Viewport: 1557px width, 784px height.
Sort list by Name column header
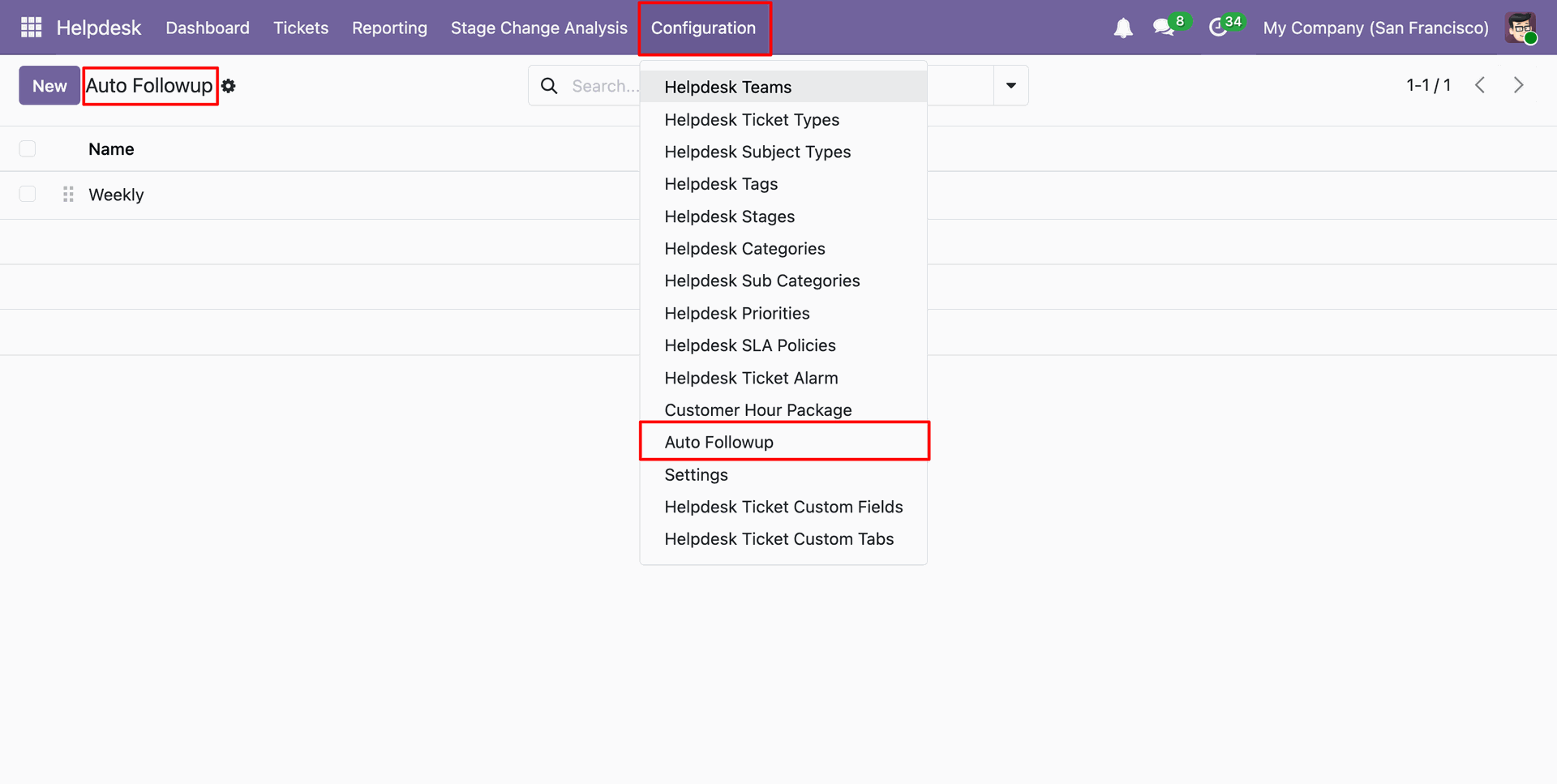[x=111, y=149]
